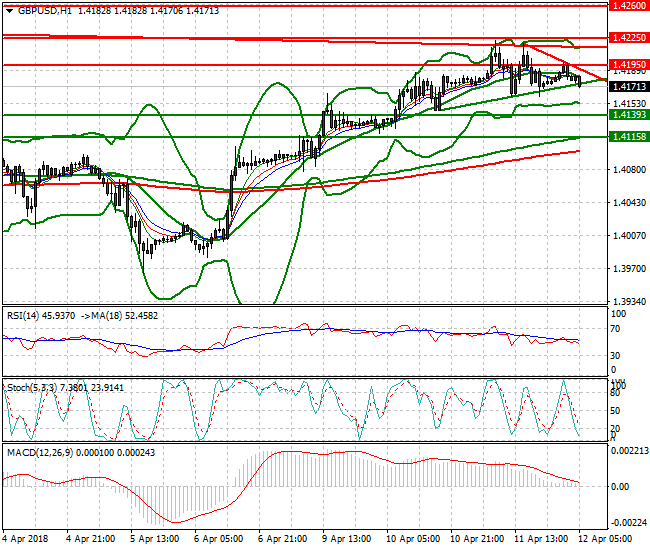Click the 1.40800 price axis value

[629, 170]
